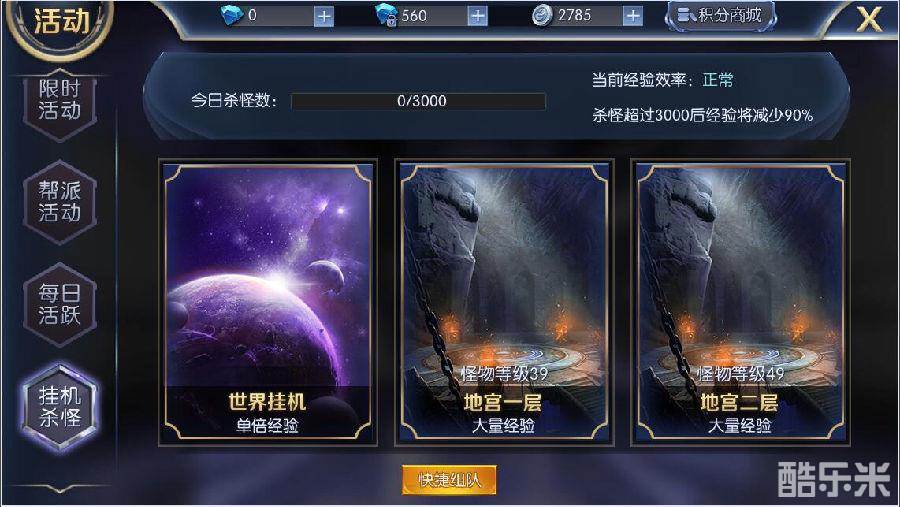Screen dimensions: 900x507
Task: Click the locked diamond currency icon
Action: [x=386, y=16]
